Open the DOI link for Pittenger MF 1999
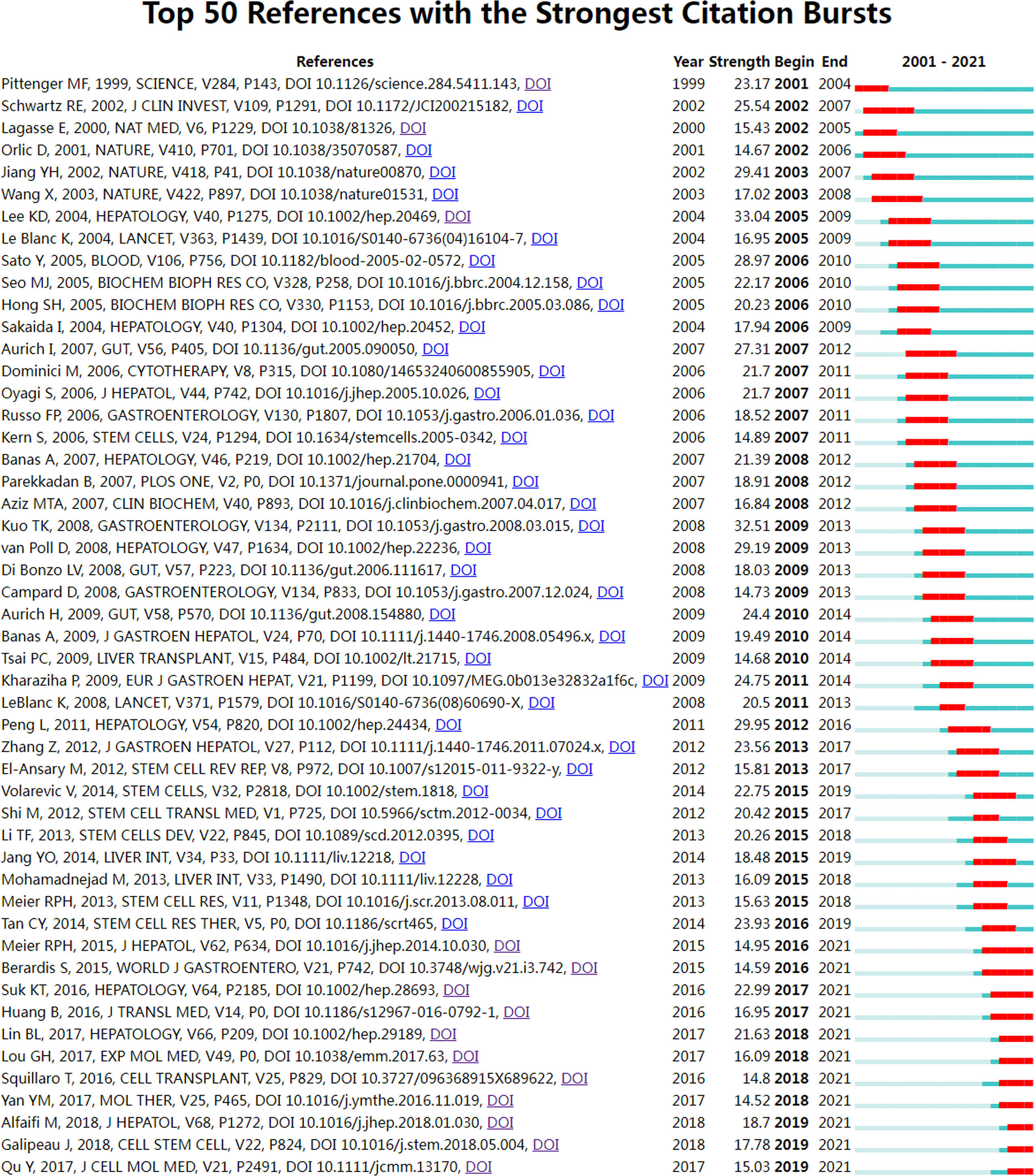The width and height of the screenshot is (1034, 1176). [537, 84]
